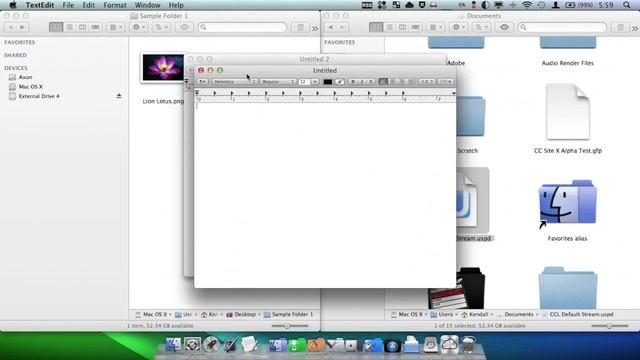640x360 pixels.
Task: Click the Time Machine menu bar icon
Action: coord(542,5)
